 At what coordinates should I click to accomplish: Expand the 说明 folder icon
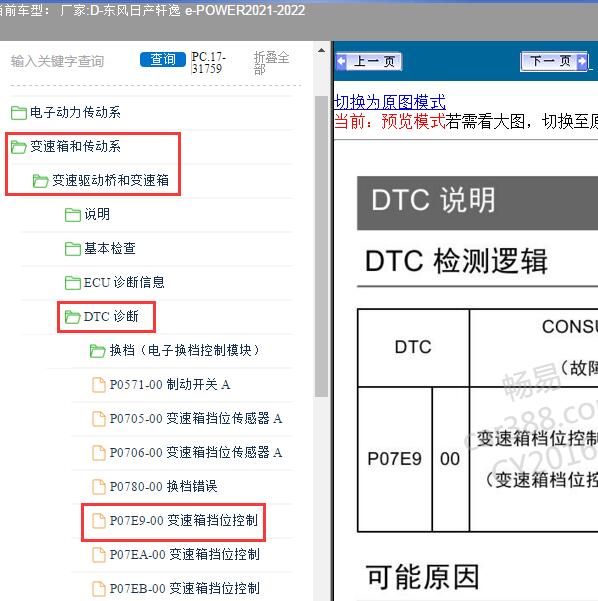point(72,215)
